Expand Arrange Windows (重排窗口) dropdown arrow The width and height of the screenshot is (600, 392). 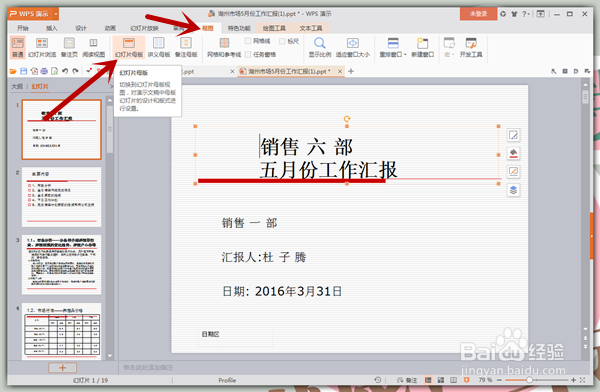(405, 55)
